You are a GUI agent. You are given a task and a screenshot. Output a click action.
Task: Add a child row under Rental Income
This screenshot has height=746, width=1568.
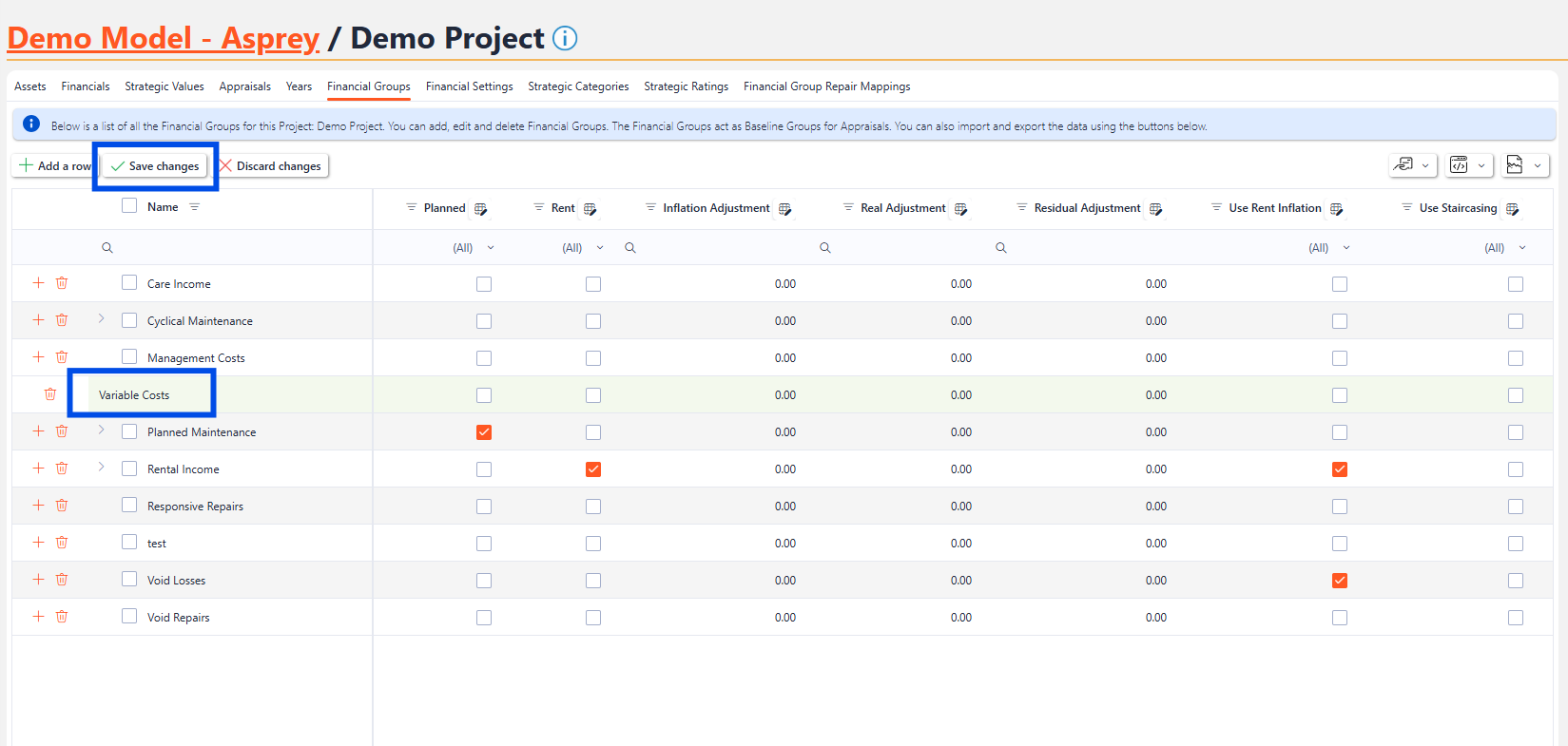click(38, 469)
